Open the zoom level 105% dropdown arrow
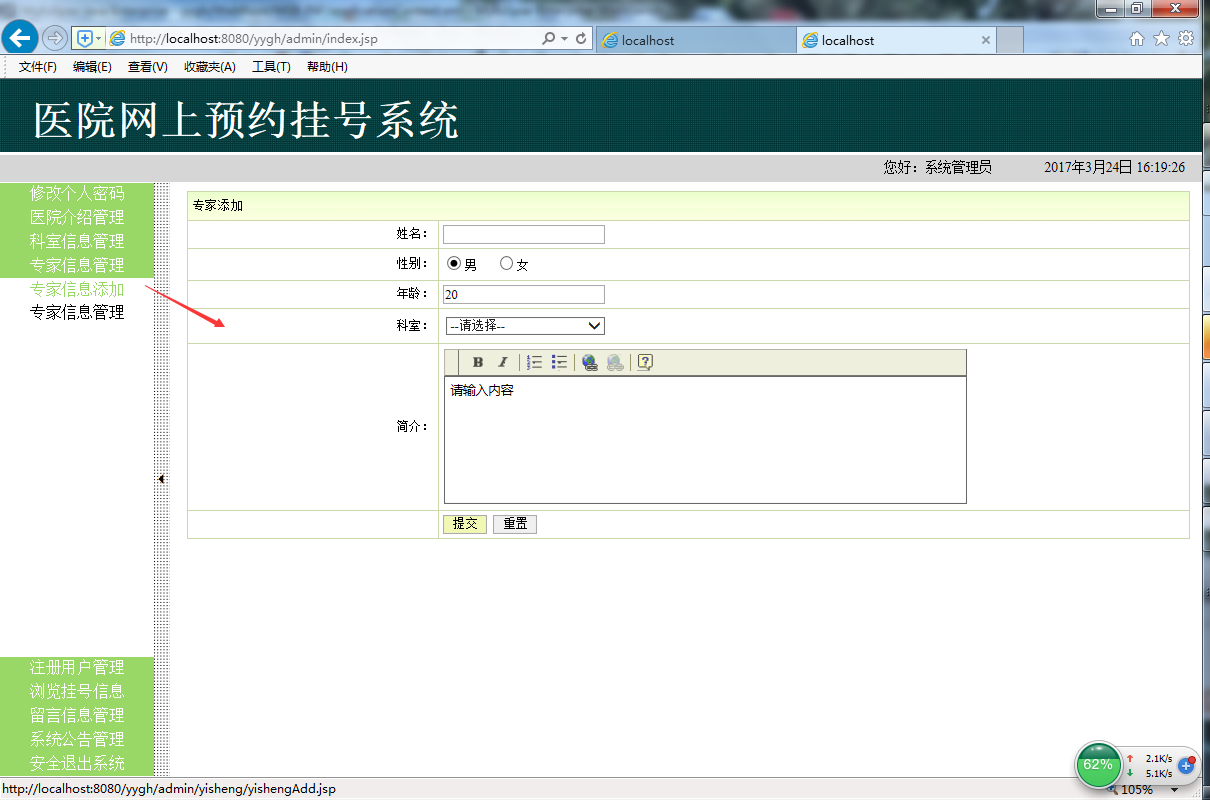This screenshot has width=1210, height=800. (1174, 790)
